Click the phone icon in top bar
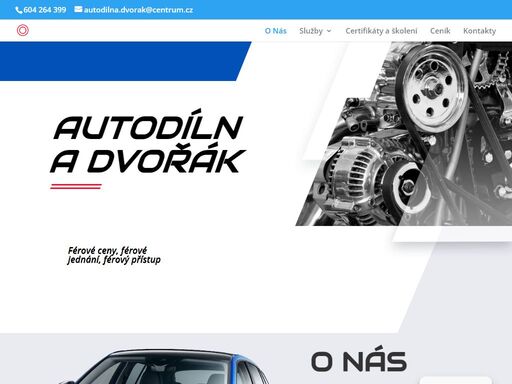Screen dimensions: 512x384 point(19,10)
